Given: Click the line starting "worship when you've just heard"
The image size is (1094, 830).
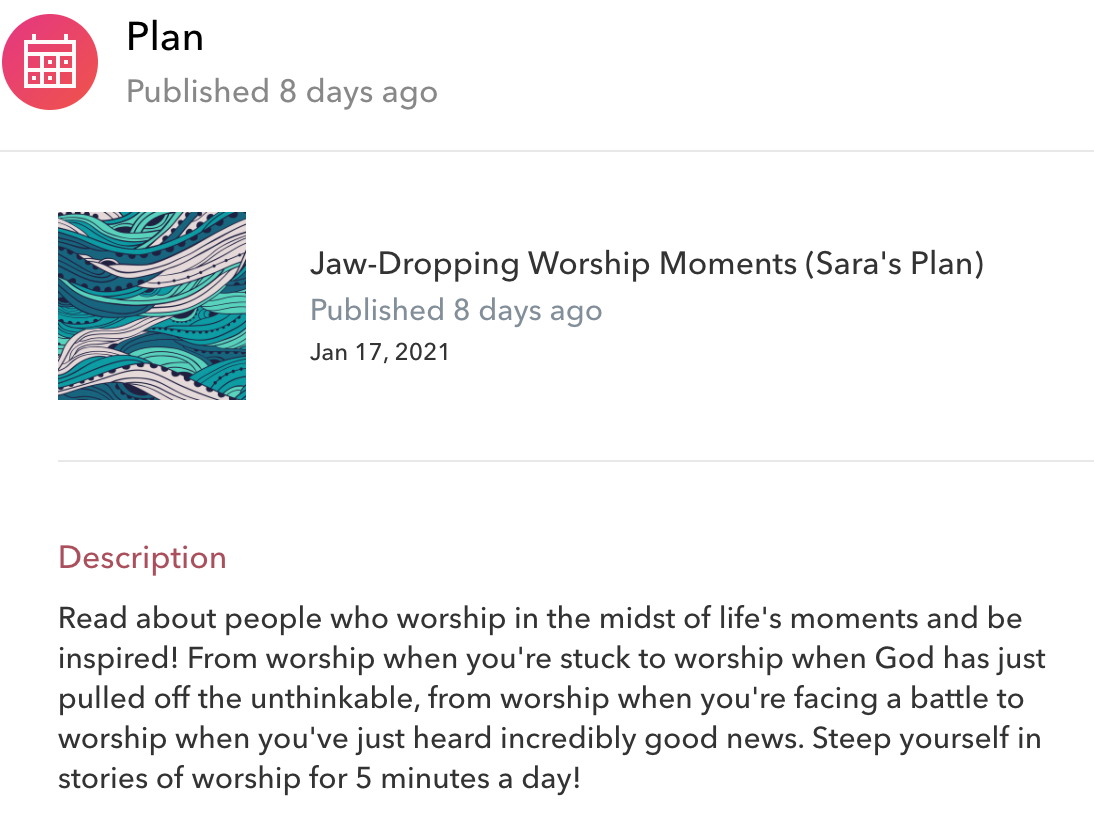Looking at the screenshot, I should pyautogui.click(x=550, y=739).
